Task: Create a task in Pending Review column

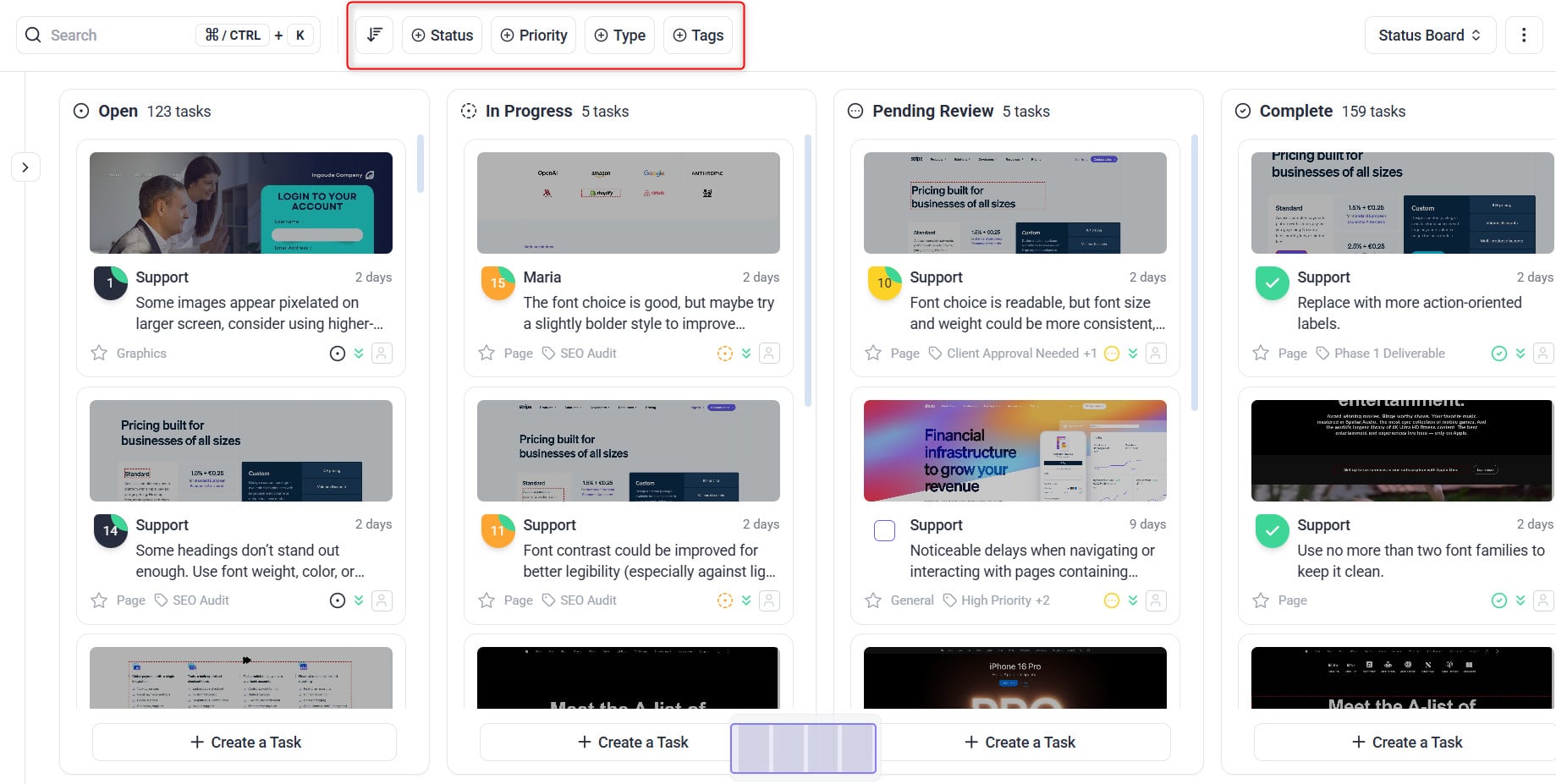Action: tap(1020, 742)
